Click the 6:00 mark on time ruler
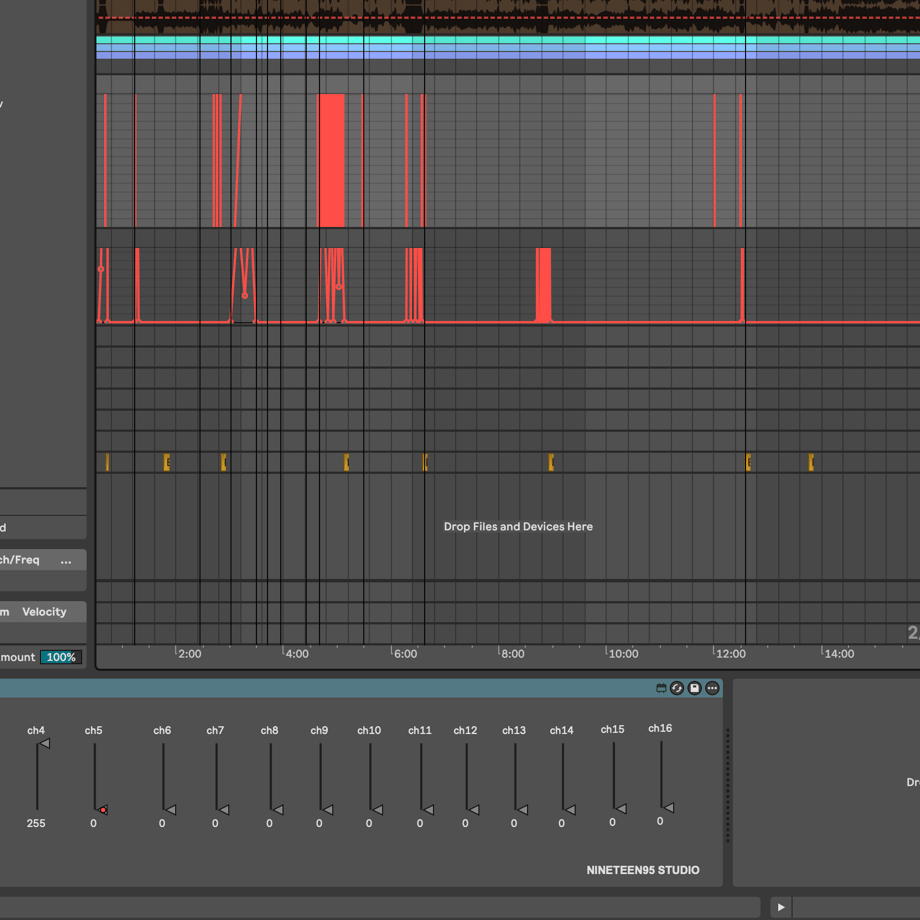This screenshot has height=920, width=920. point(405,654)
